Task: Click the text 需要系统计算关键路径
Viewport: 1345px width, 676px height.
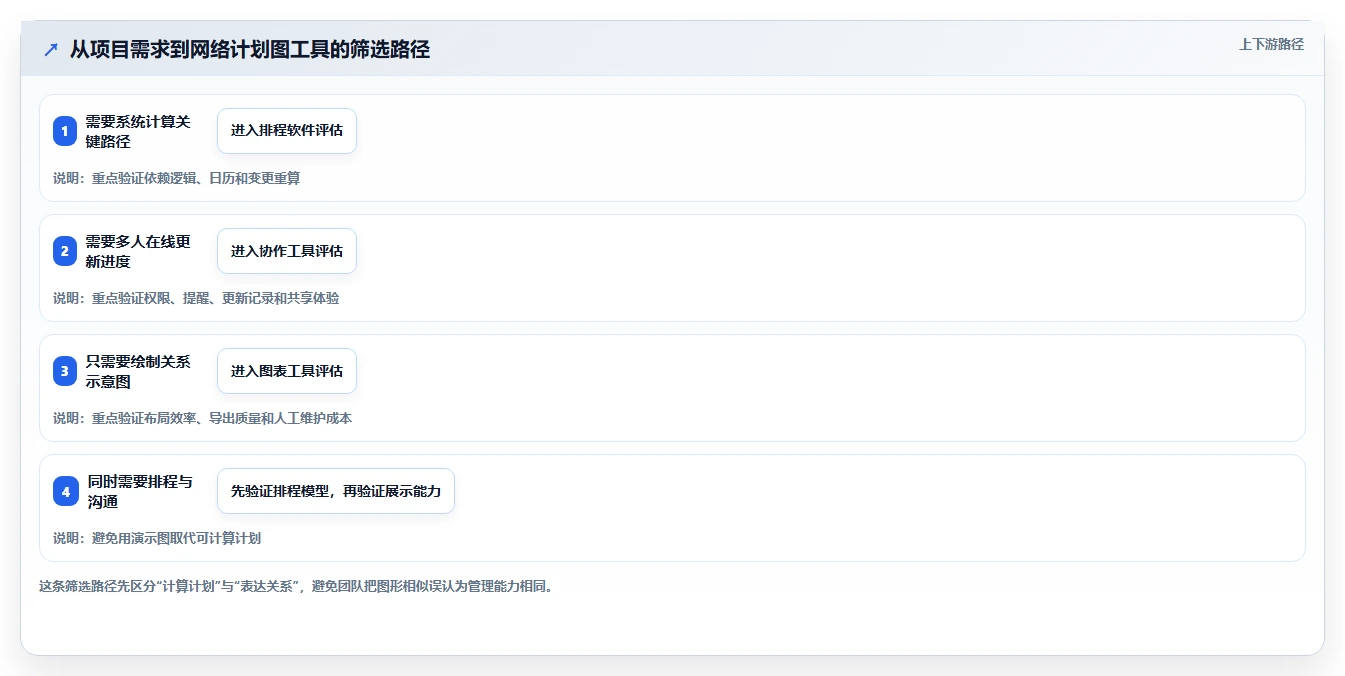Action: point(138,131)
